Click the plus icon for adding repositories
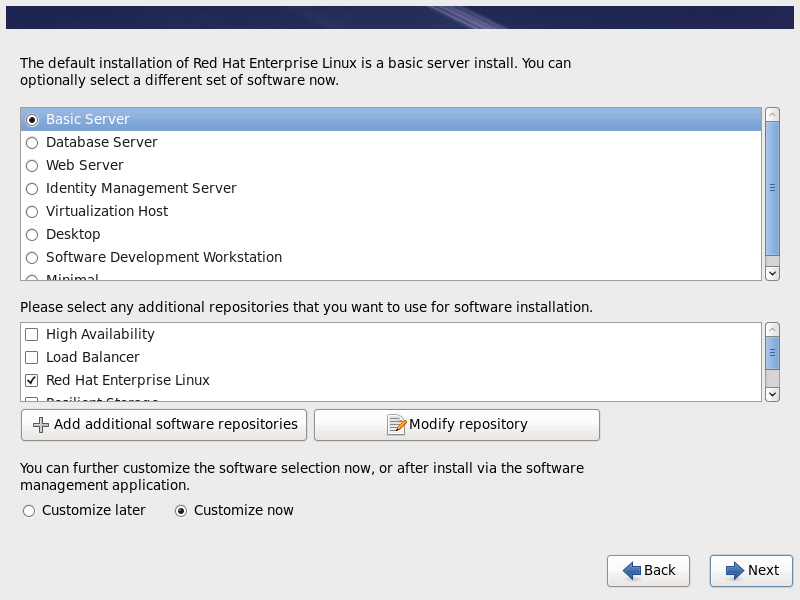800x600 pixels. pyautogui.click(x=41, y=425)
